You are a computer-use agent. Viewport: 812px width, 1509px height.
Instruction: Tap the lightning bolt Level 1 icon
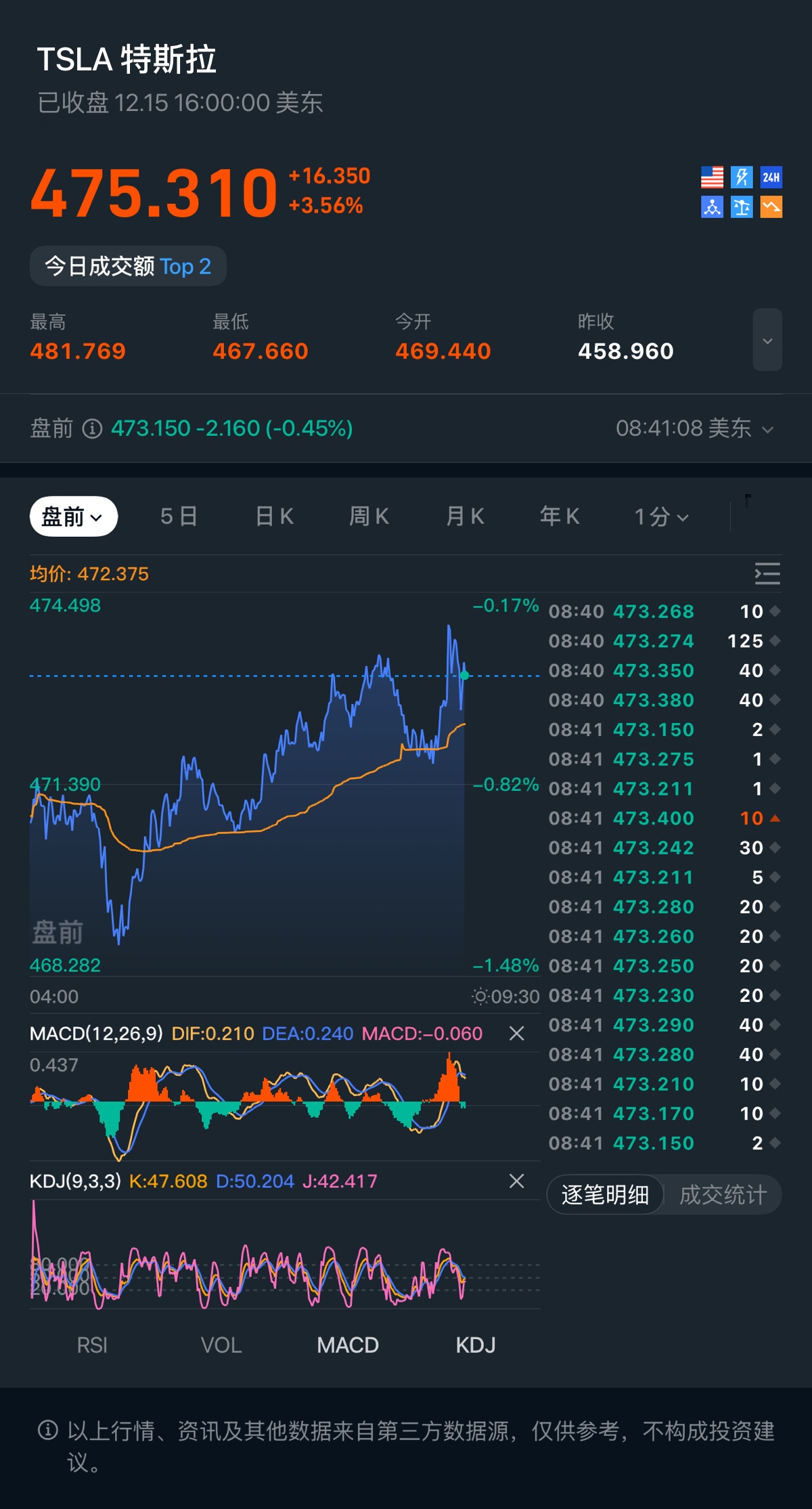742,177
